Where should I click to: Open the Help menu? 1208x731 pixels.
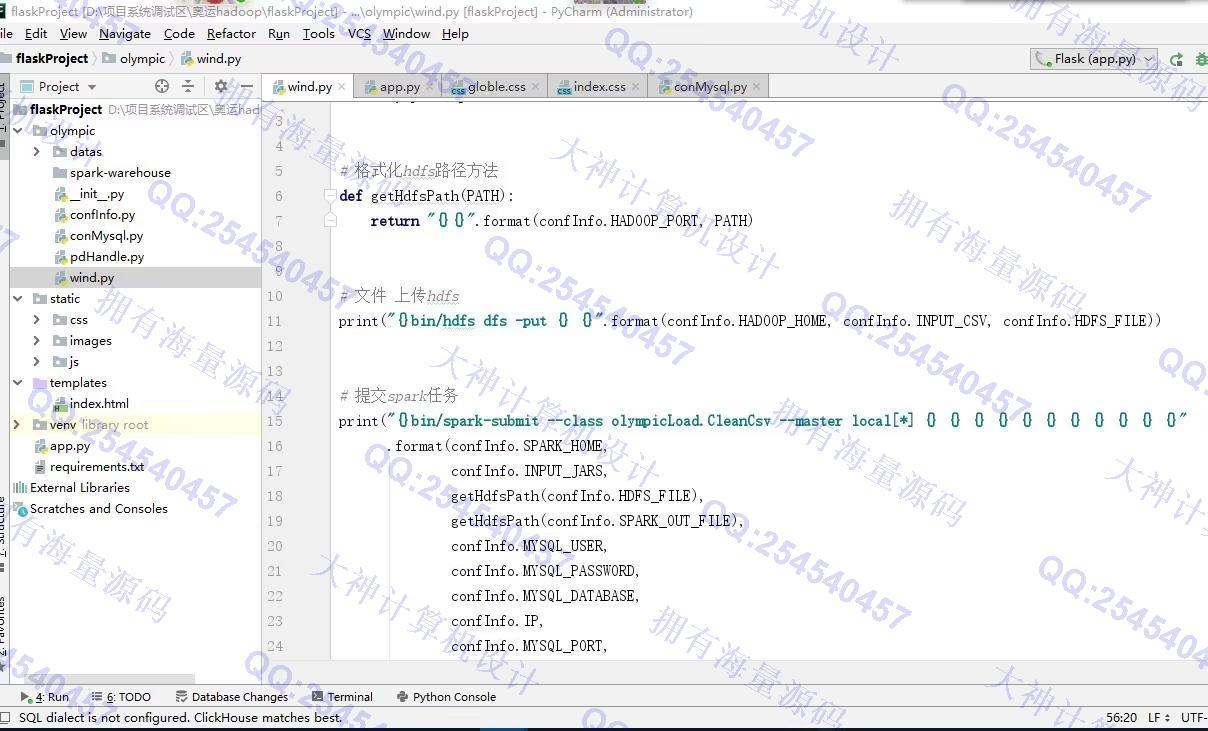coord(455,33)
